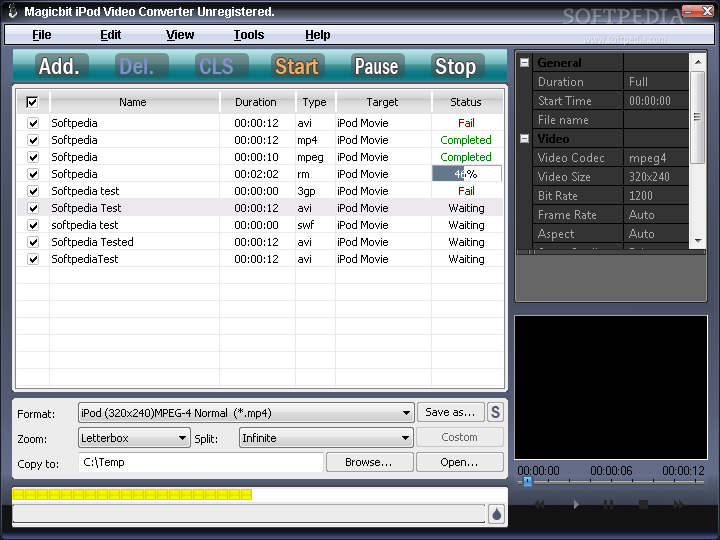This screenshot has width=720, height=540.
Task: Click the fast-forward button in preview player
Action: [x=679, y=505]
